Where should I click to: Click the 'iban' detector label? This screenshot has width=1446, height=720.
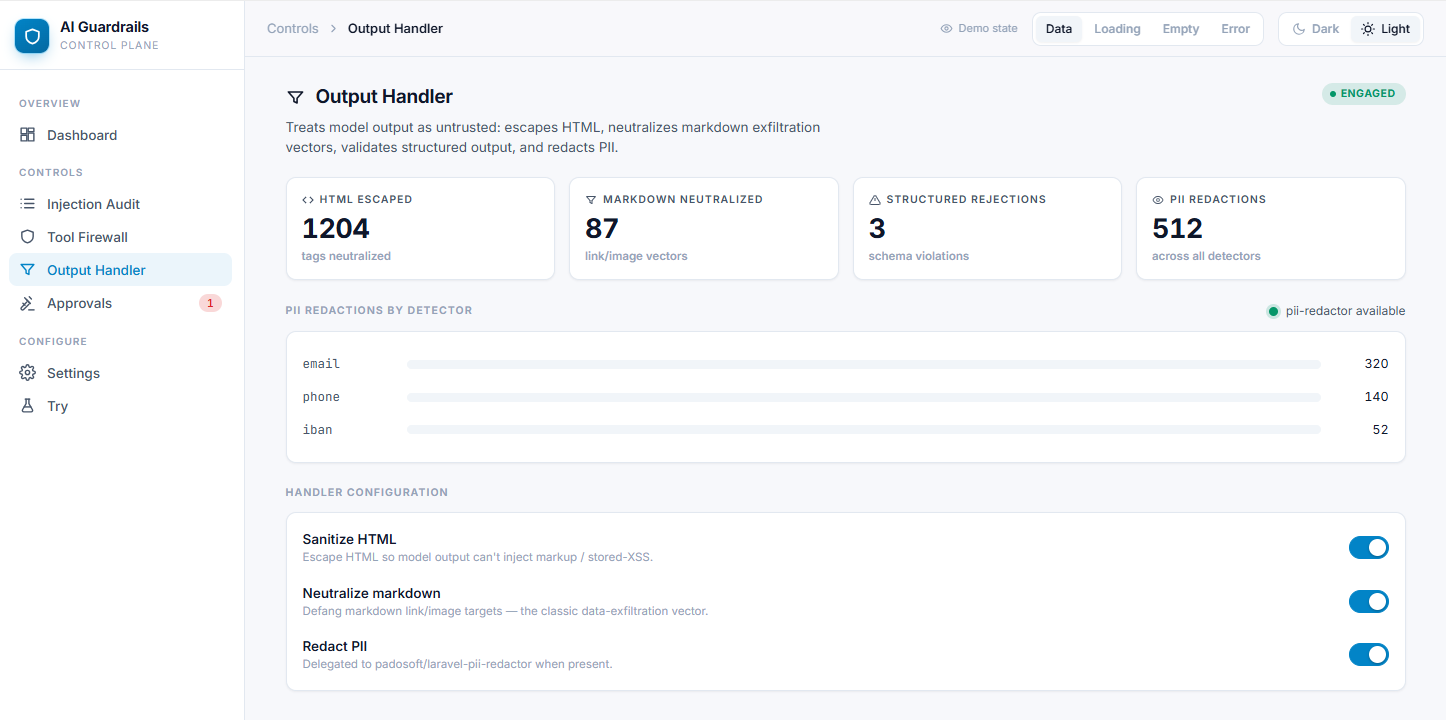pos(317,430)
